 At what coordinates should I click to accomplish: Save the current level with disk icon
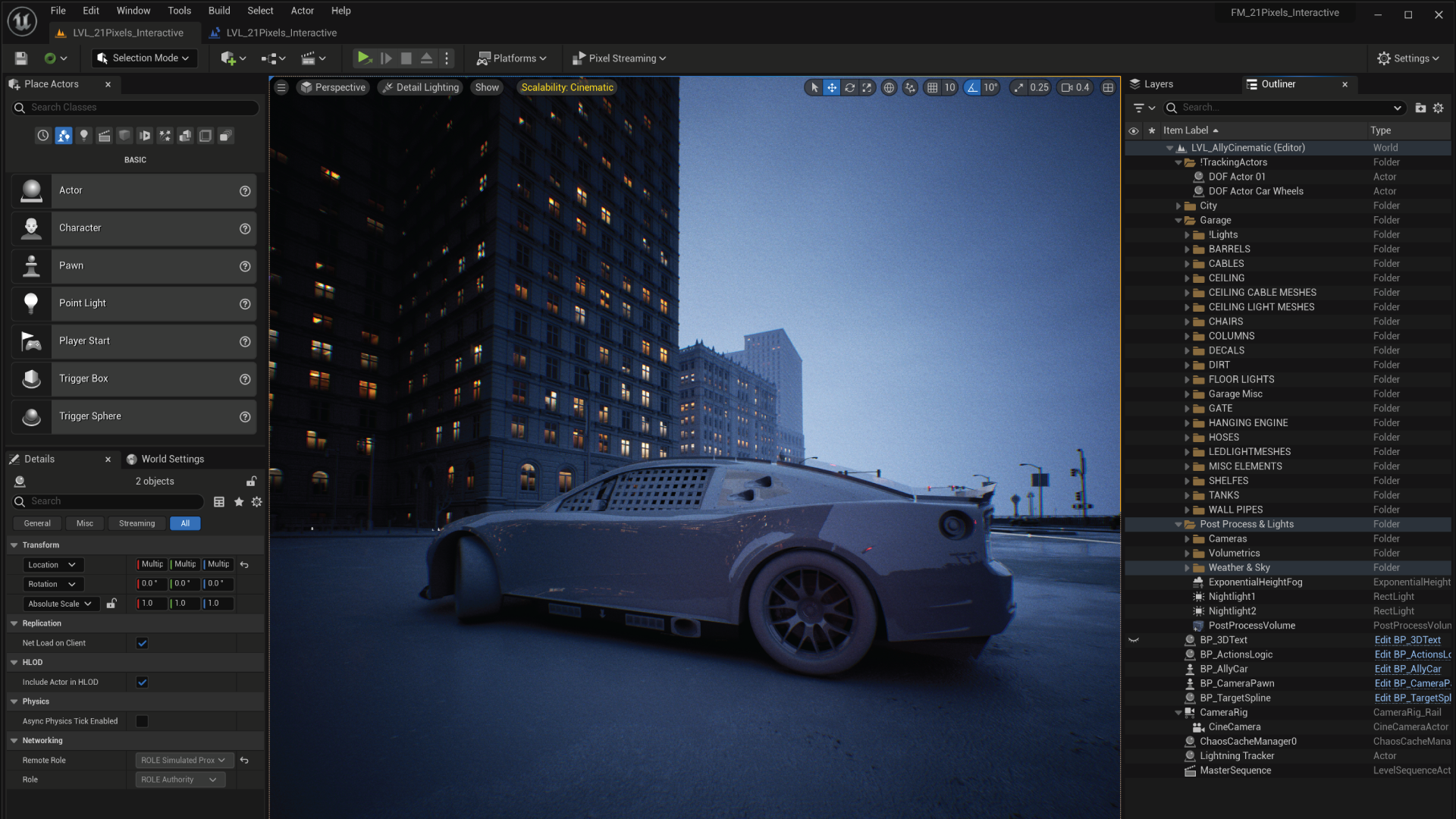(x=21, y=58)
